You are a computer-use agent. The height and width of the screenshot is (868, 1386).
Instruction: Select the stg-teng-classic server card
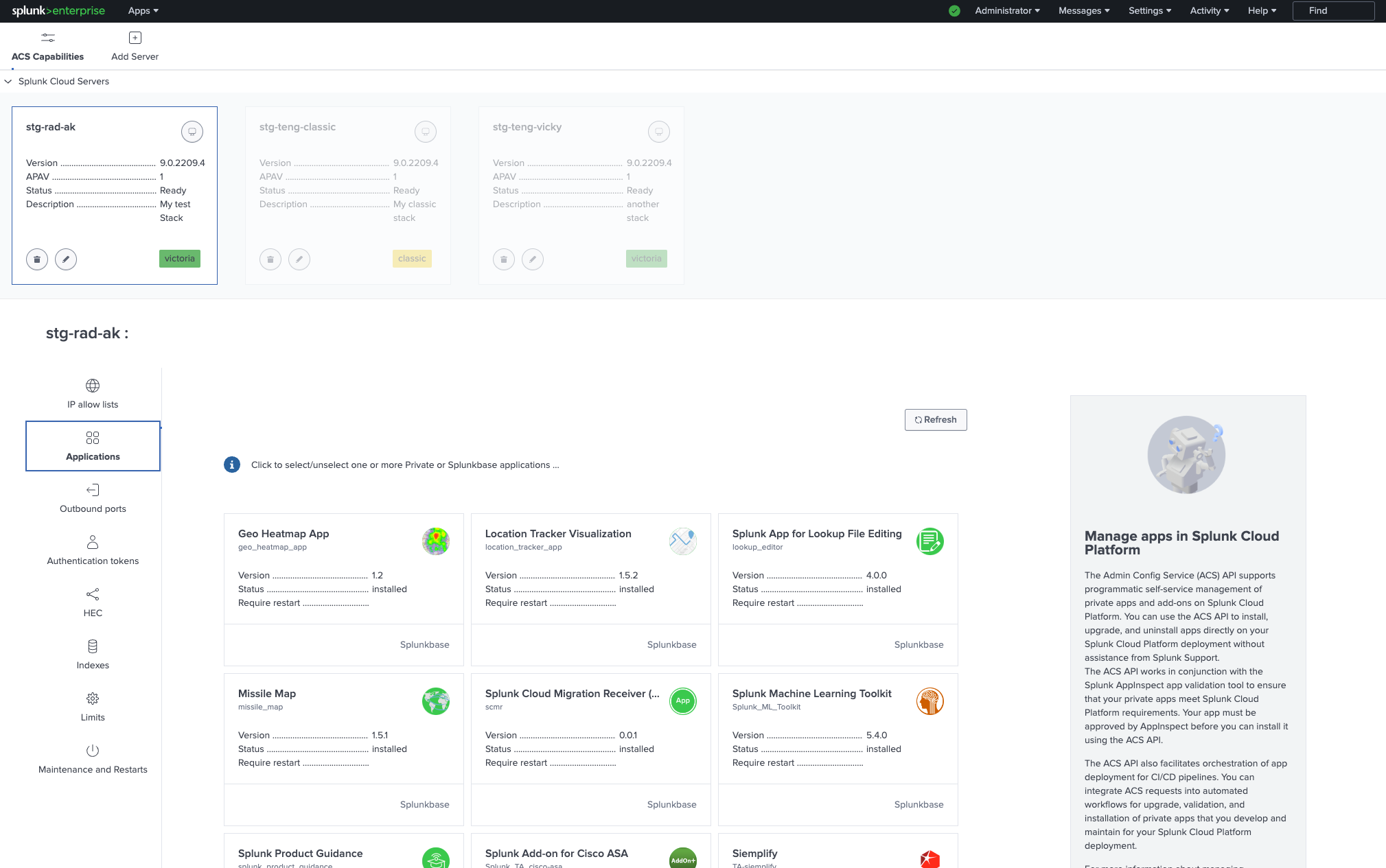(x=348, y=195)
